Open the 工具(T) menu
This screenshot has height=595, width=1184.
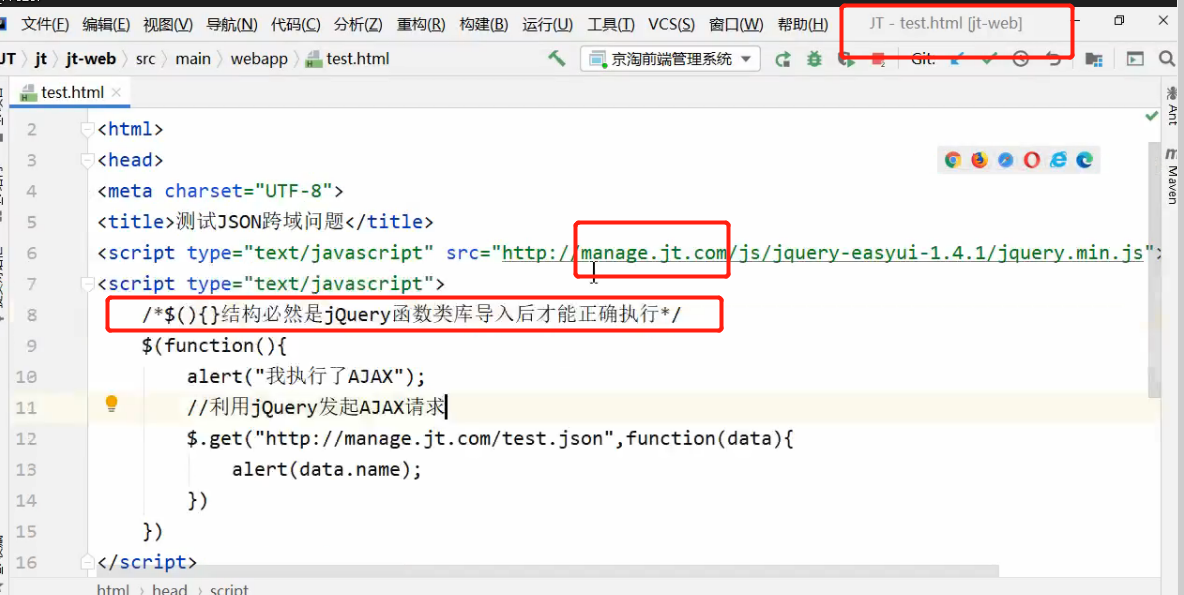tap(611, 25)
